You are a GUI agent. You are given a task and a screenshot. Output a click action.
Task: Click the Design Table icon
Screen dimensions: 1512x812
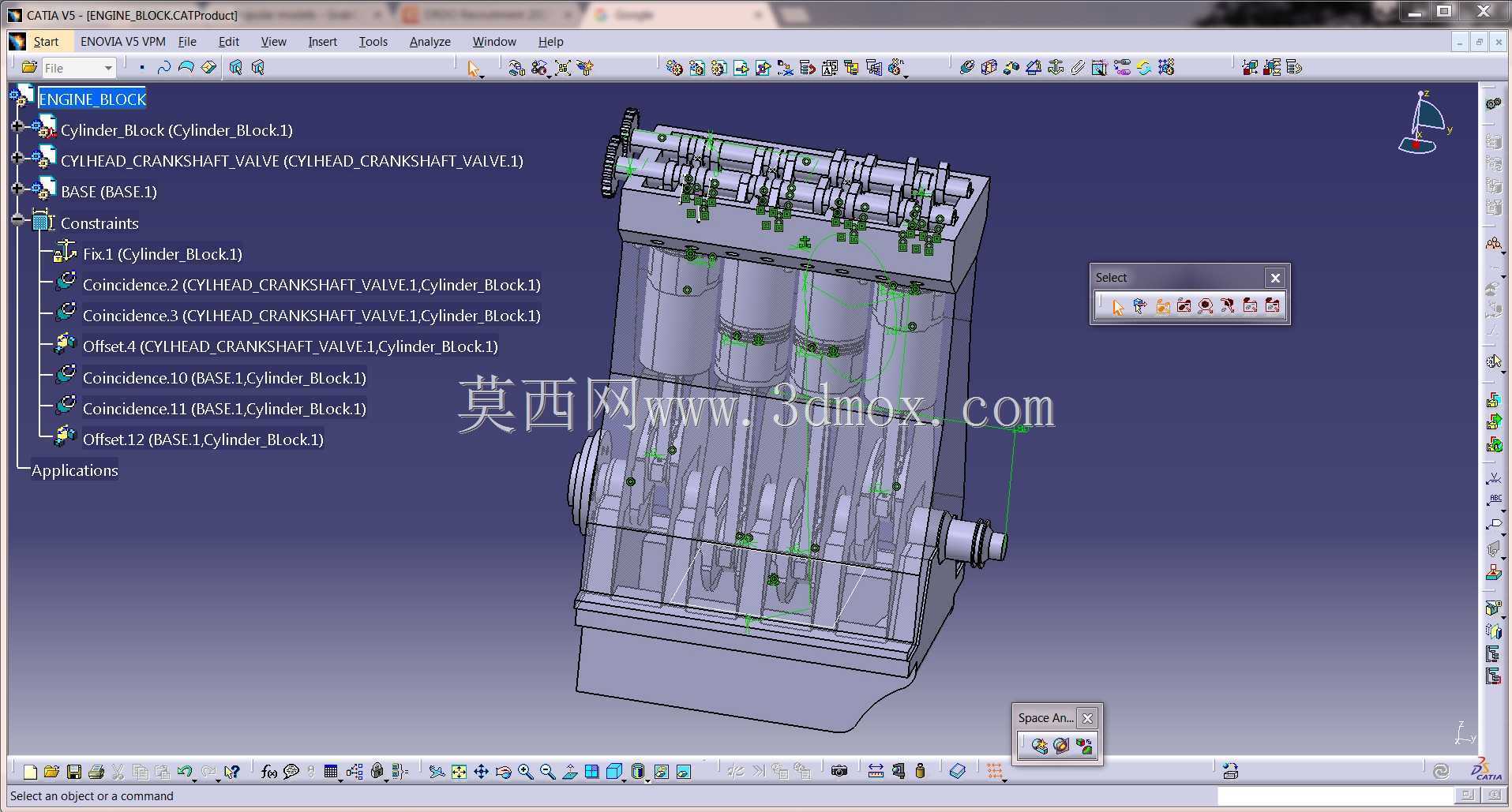click(x=331, y=772)
